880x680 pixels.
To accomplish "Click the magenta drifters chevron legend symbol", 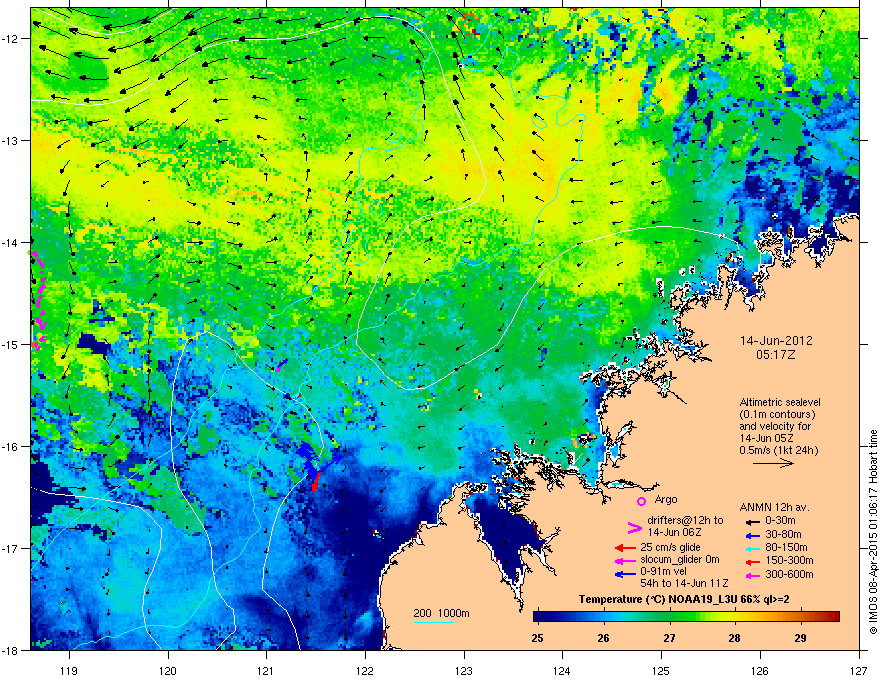I will click(x=634, y=527).
